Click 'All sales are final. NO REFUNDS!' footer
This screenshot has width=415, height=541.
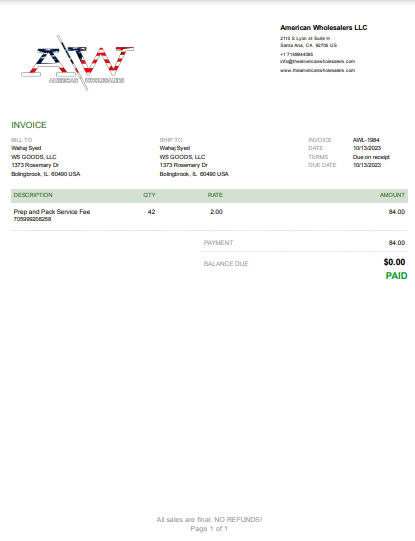coord(209,520)
